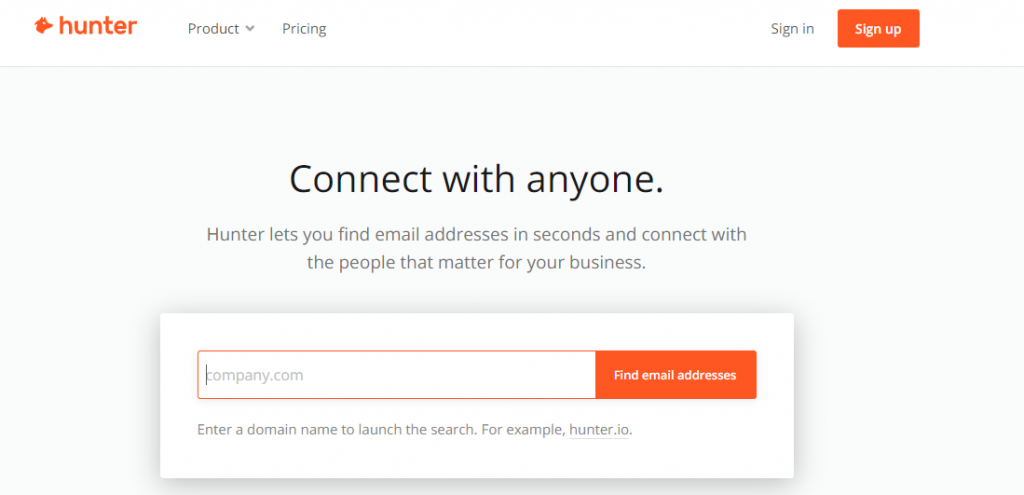Go to the Pricing page
Image resolution: width=1024 pixels, height=495 pixels.
pos(304,29)
